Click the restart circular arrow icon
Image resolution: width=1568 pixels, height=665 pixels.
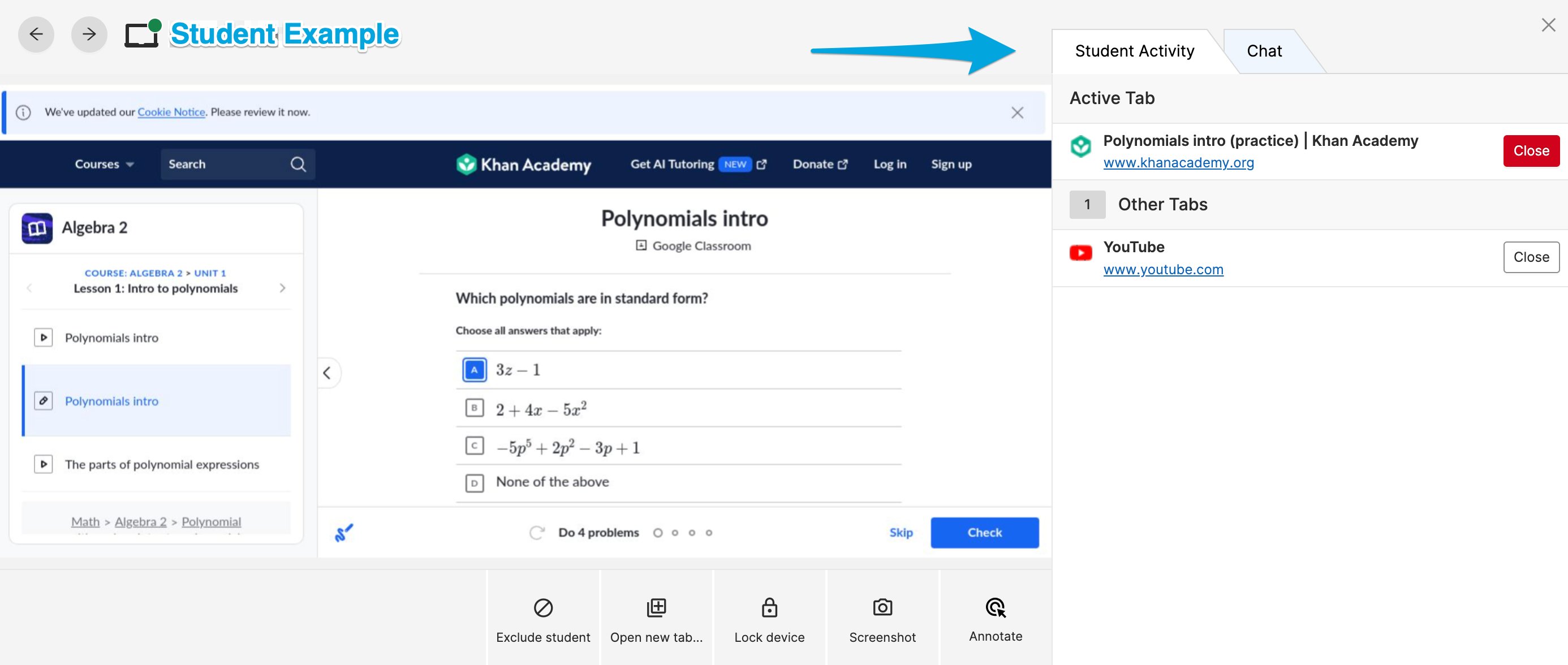[536, 533]
